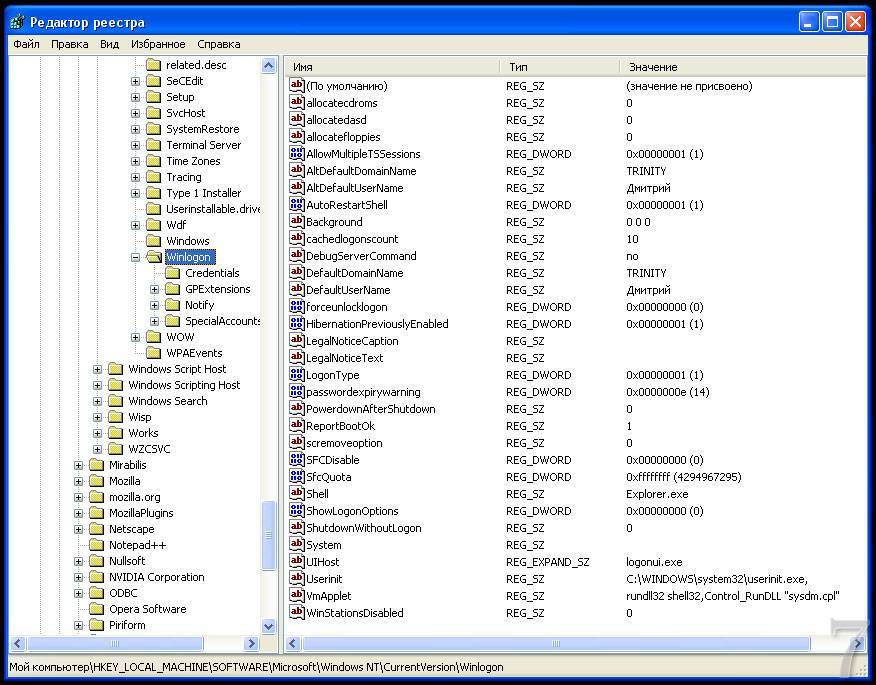Image resolution: width=876 pixels, height=685 pixels.
Task: Select the Credentials subkey
Action: (212, 273)
